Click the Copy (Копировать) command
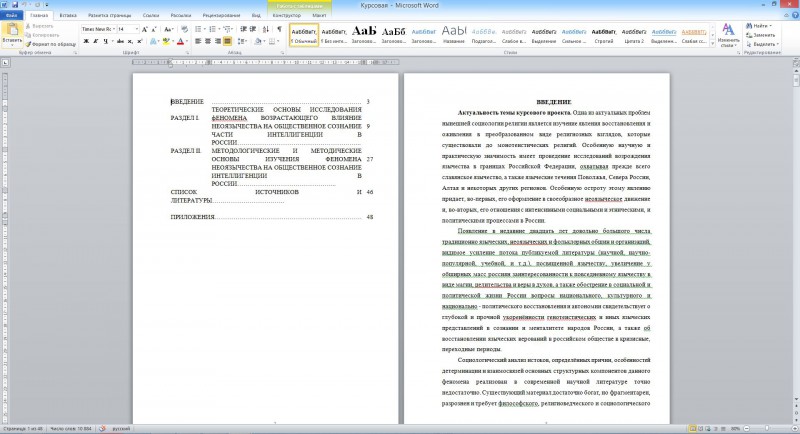 click(42, 35)
